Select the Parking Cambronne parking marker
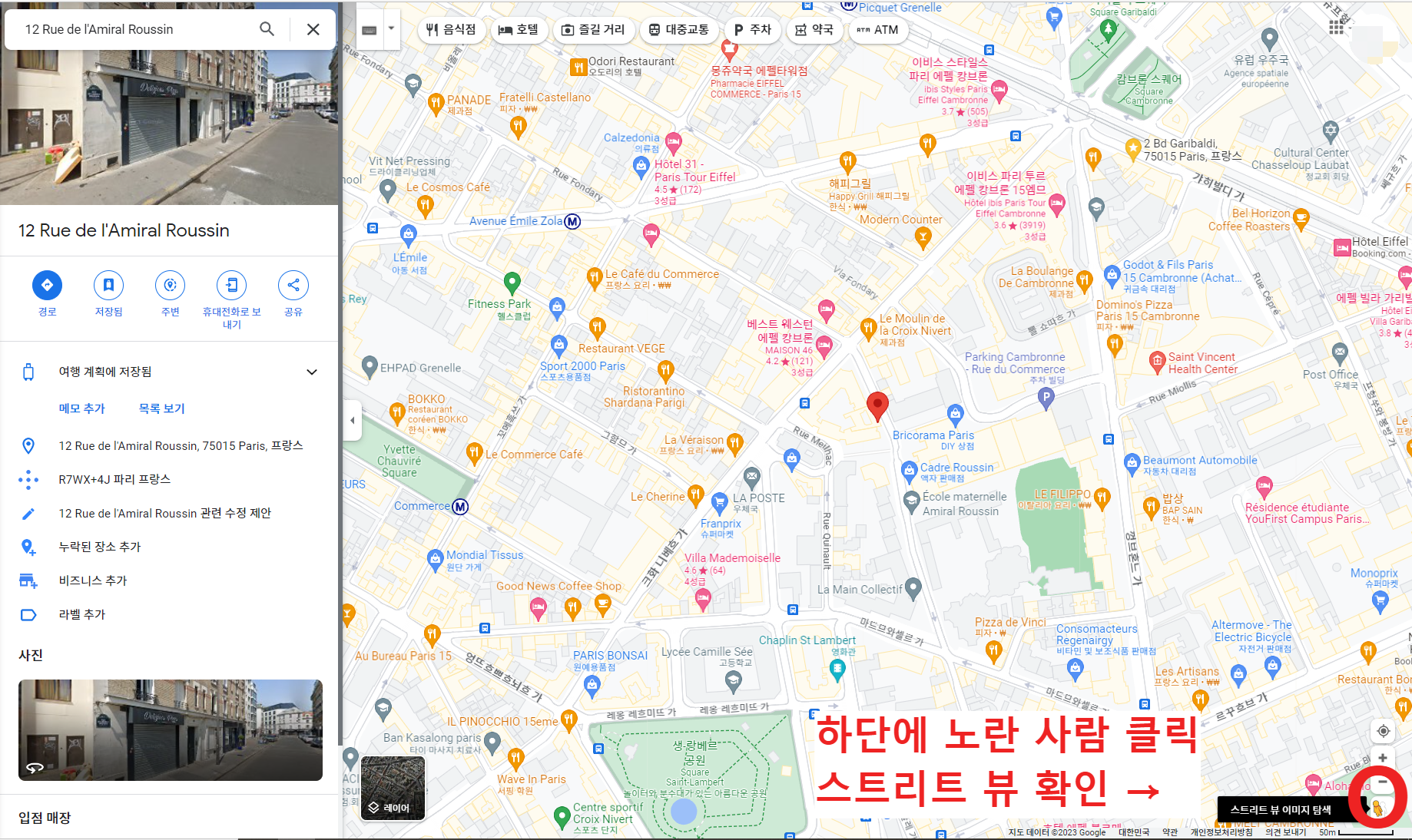Viewport: 1412px width, 840px height. pos(1046,397)
